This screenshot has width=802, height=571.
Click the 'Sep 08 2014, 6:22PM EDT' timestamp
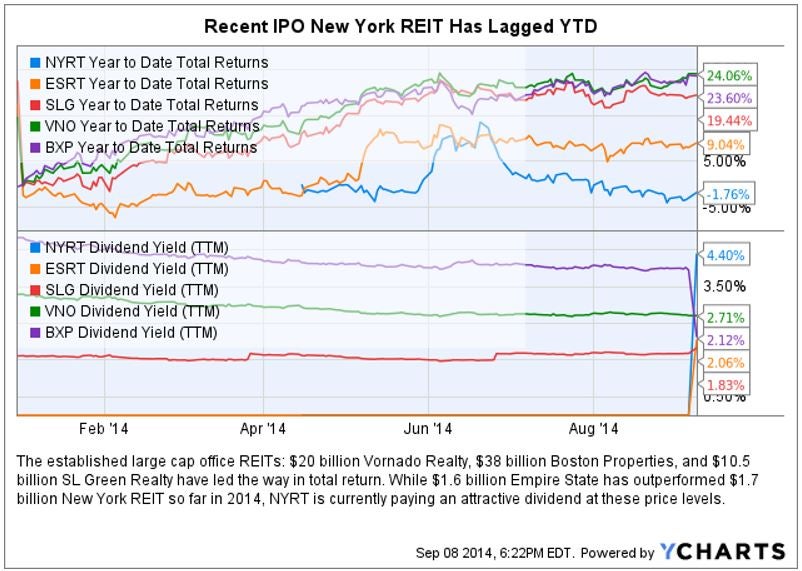click(495, 553)
